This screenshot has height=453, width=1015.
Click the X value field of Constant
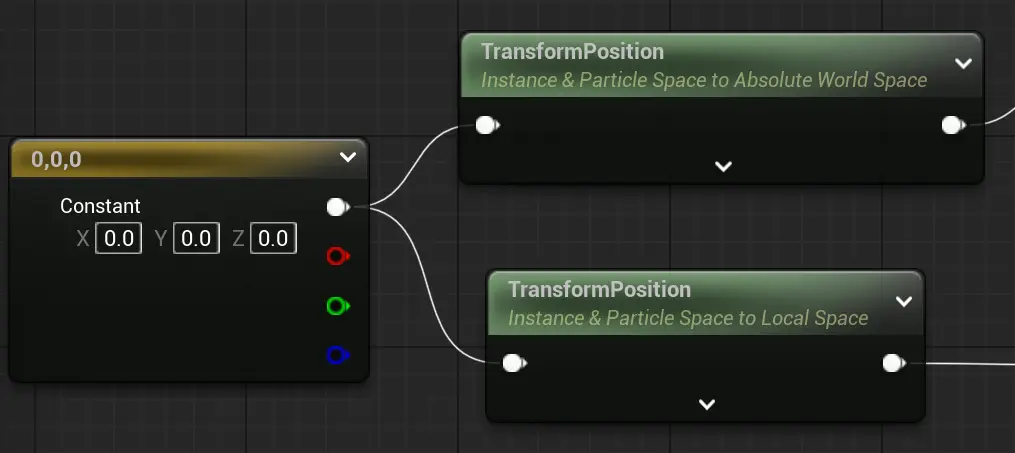click(119, 238)
